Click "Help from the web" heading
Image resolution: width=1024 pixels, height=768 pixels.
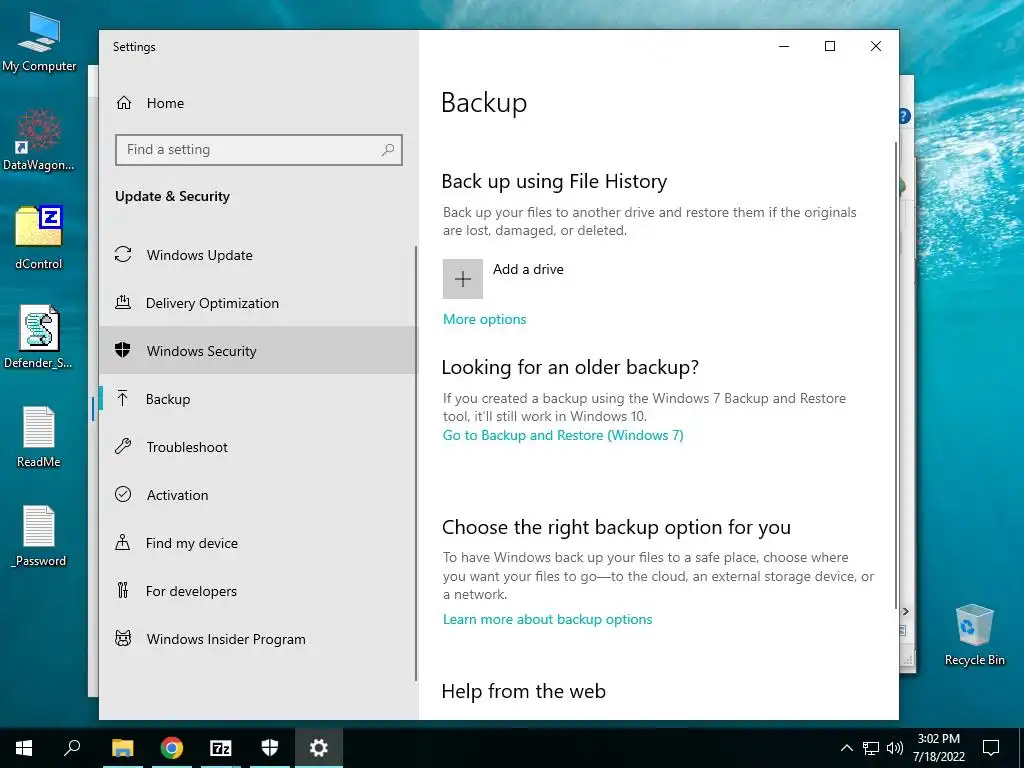(524, 691)
